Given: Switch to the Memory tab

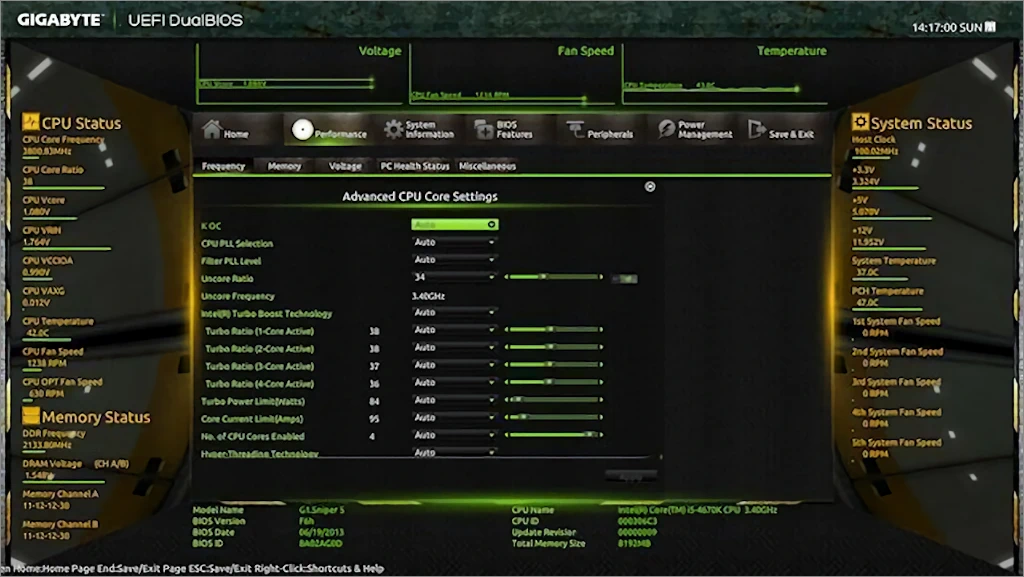Looking at the screenshot, I should (x=284, y=166).
